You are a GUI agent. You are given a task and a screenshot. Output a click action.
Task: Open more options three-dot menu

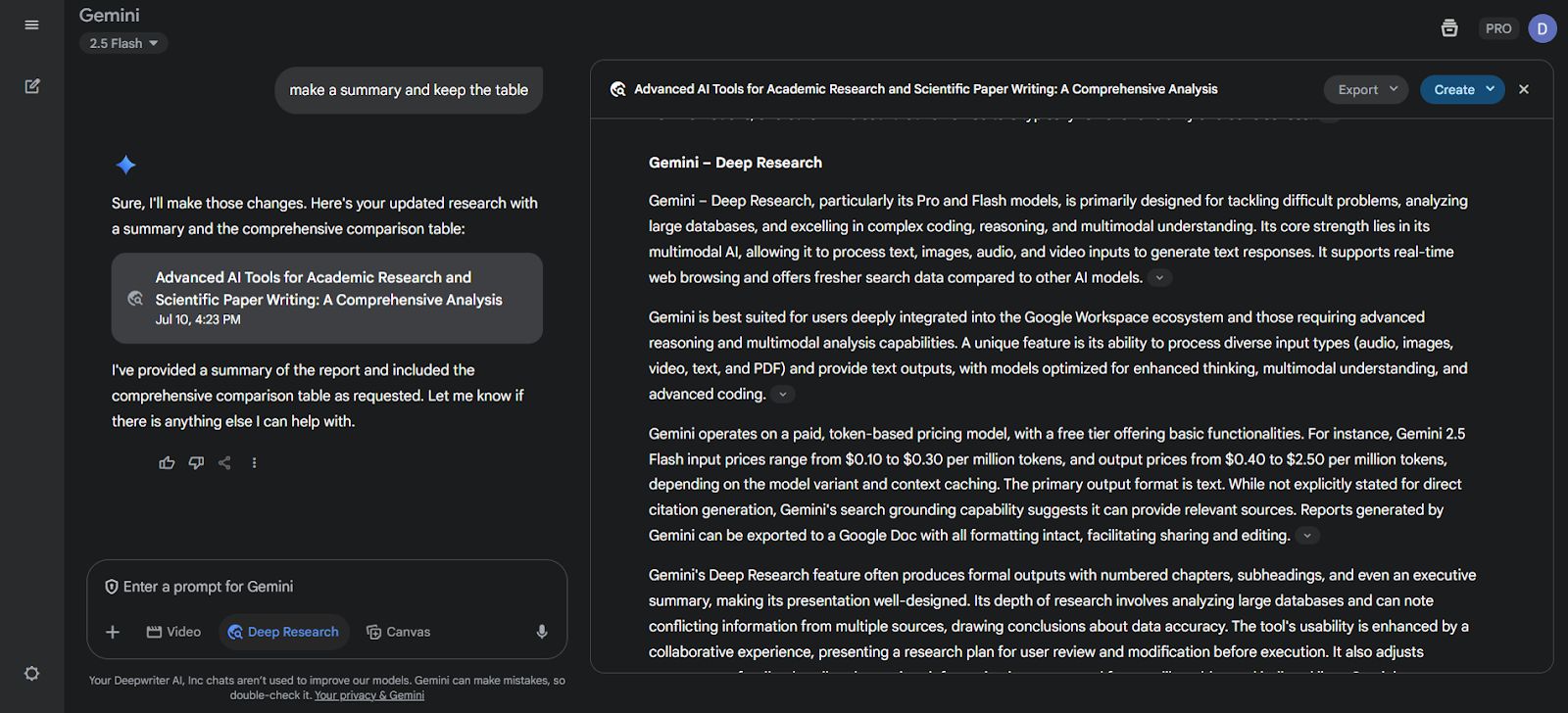coord(254,463)
